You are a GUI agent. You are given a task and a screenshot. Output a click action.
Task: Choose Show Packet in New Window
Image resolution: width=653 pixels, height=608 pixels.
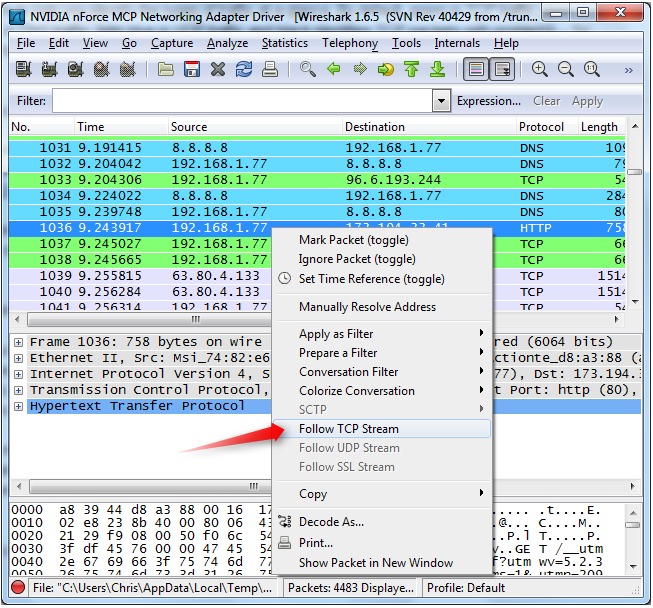pos(375,563)
